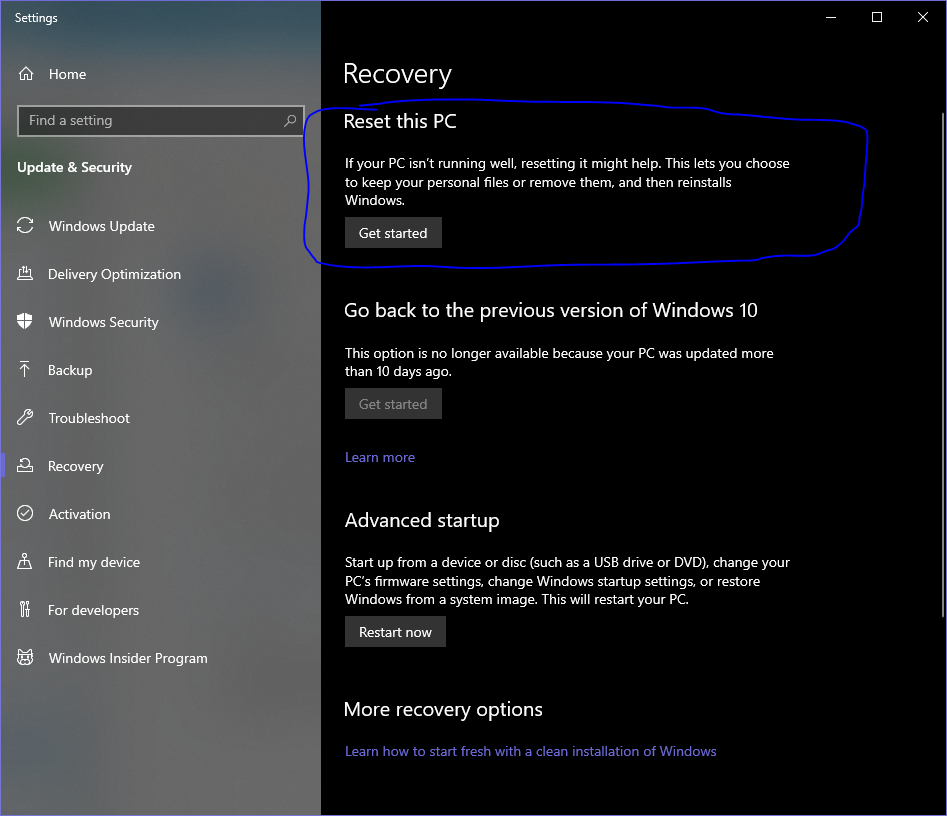Click the Update & Security section title

tap(74, 167)
